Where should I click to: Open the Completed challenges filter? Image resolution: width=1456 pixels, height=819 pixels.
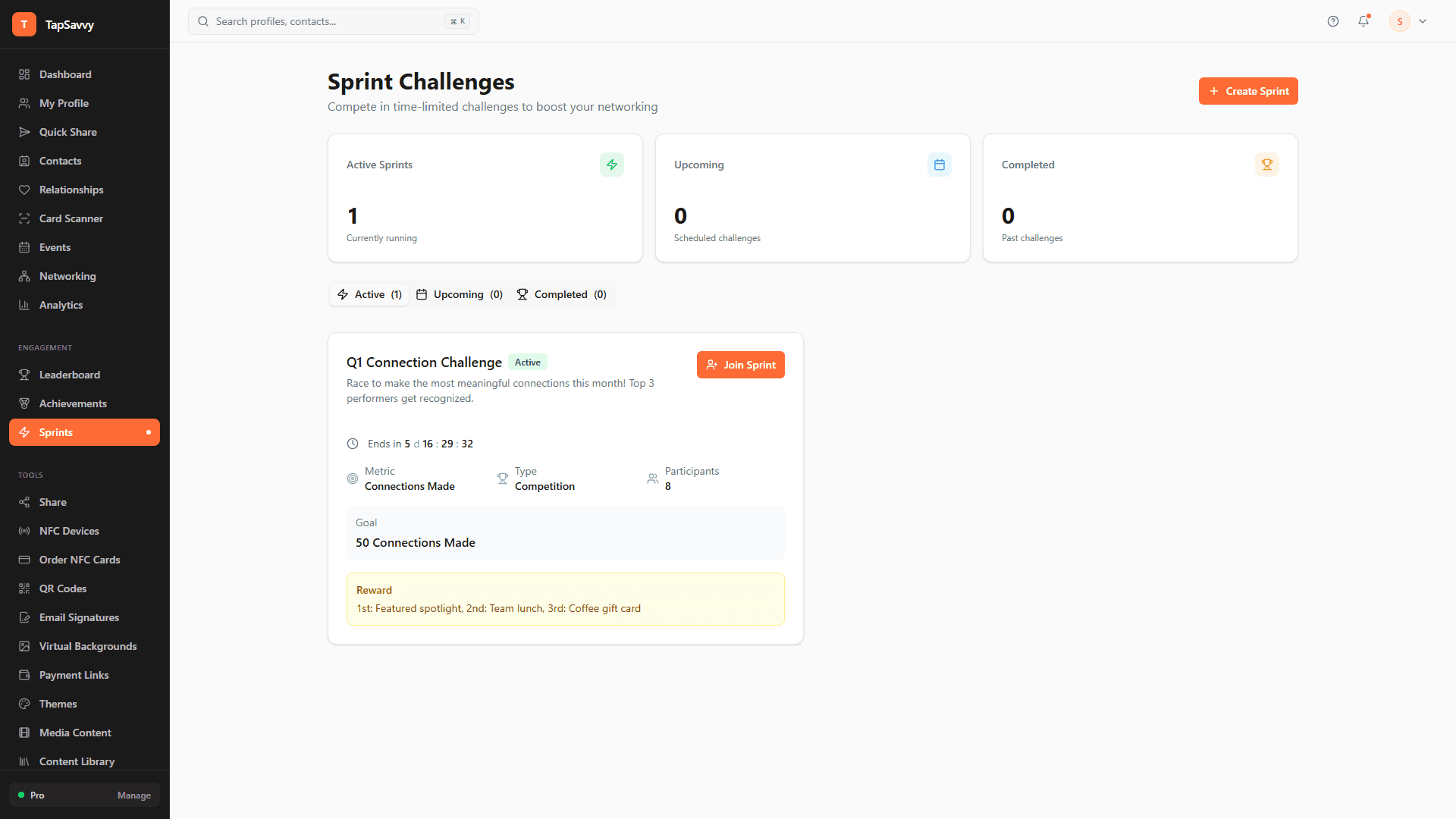[x=562, y=294]
